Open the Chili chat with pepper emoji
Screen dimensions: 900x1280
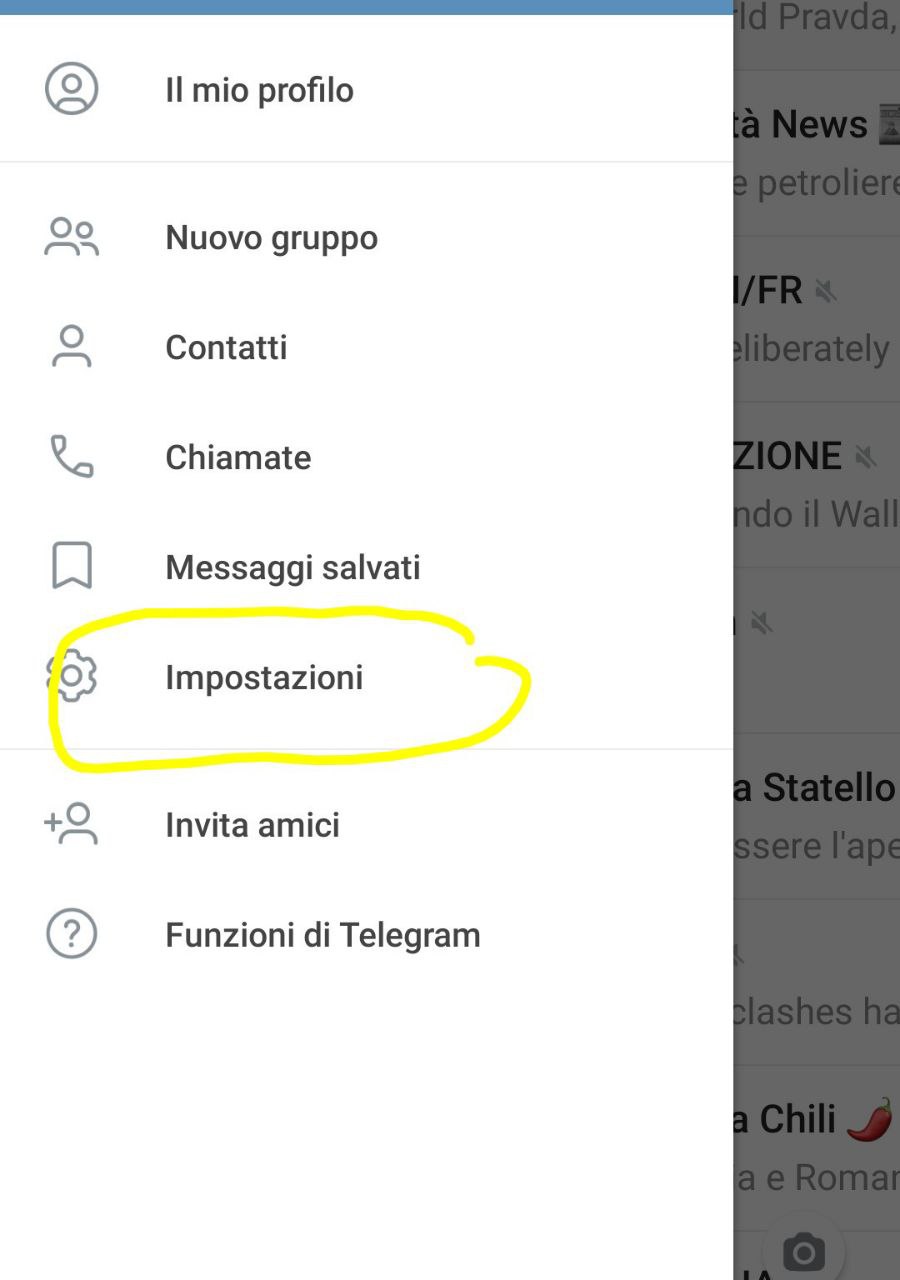point(815,1145)
